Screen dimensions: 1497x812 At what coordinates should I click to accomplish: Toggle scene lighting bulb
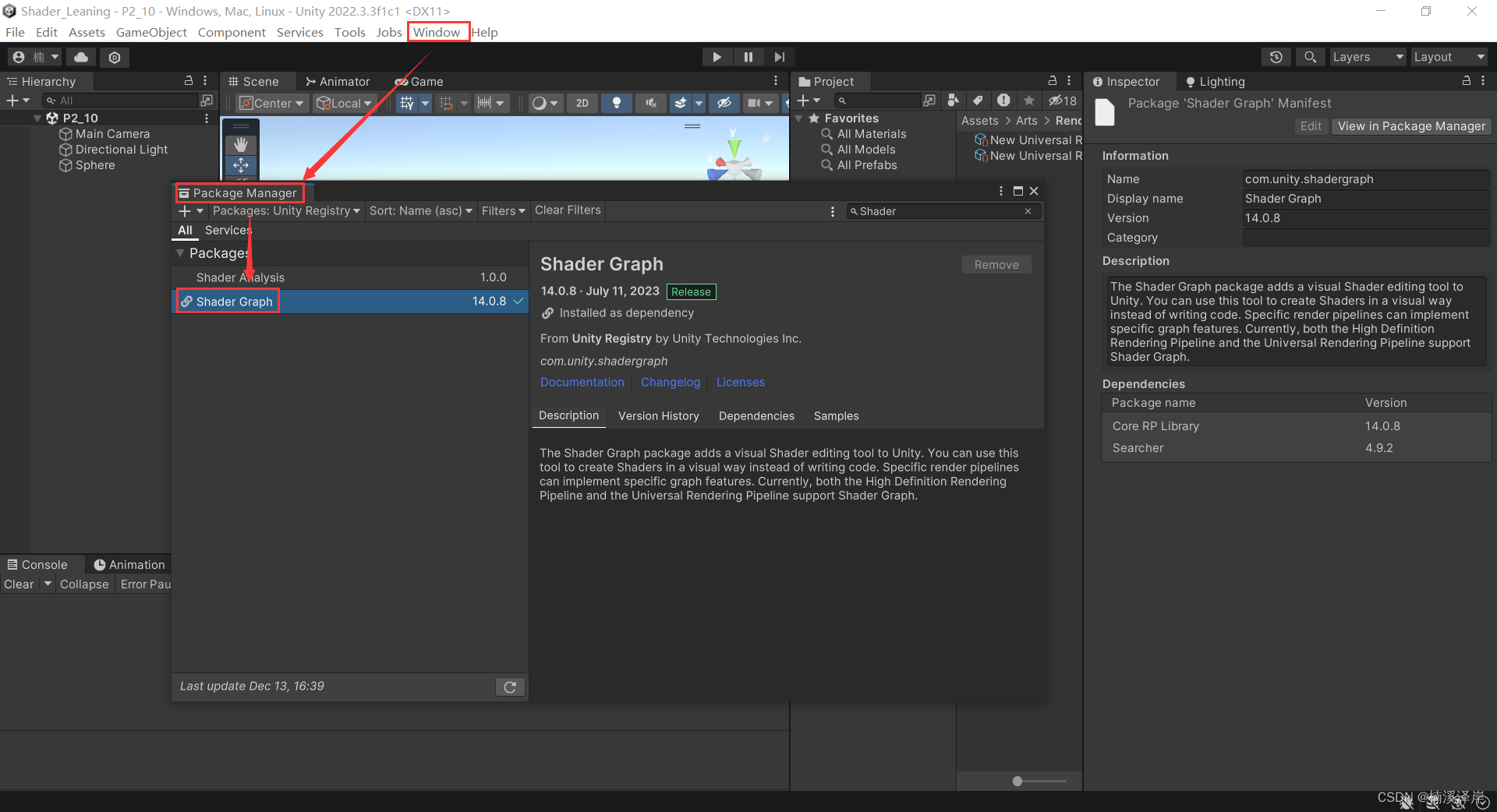pos(616,103)
